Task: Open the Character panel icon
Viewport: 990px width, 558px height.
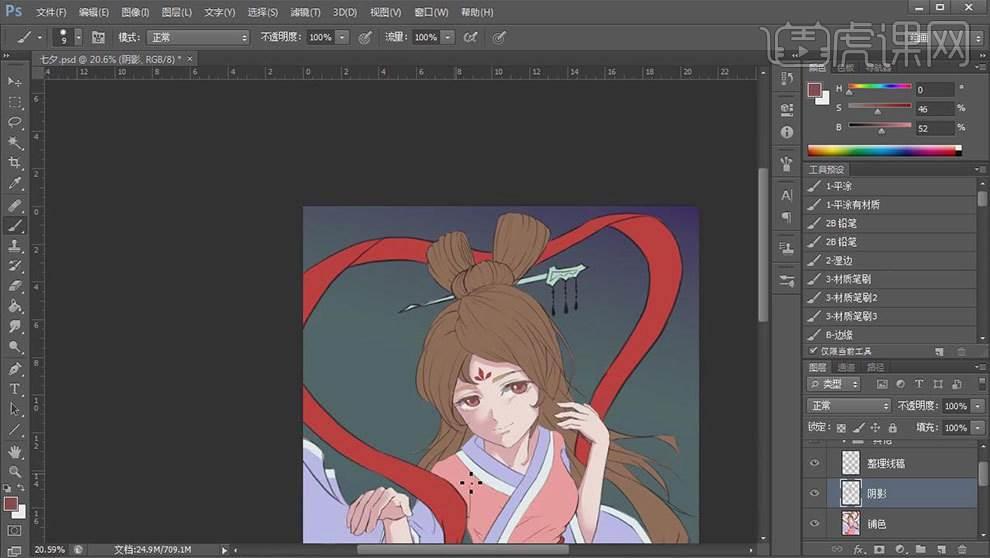Action: click(x=787, y=195)
